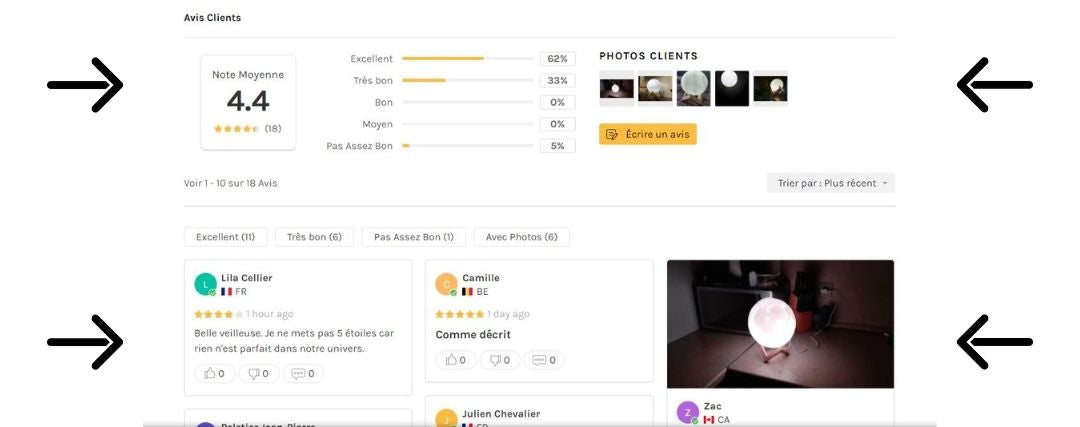Click the reviewer name Julien Chevalier
Viewport: 1080px width, 427px height.
(501, 414)
